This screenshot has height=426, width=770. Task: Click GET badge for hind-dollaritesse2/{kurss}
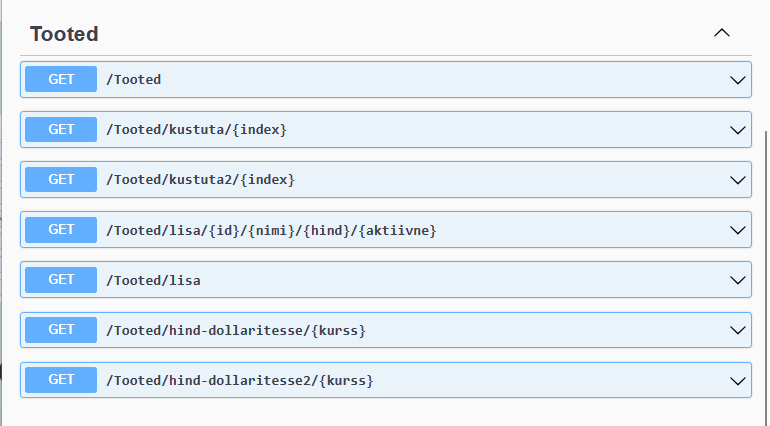click(x=61, y=379)
